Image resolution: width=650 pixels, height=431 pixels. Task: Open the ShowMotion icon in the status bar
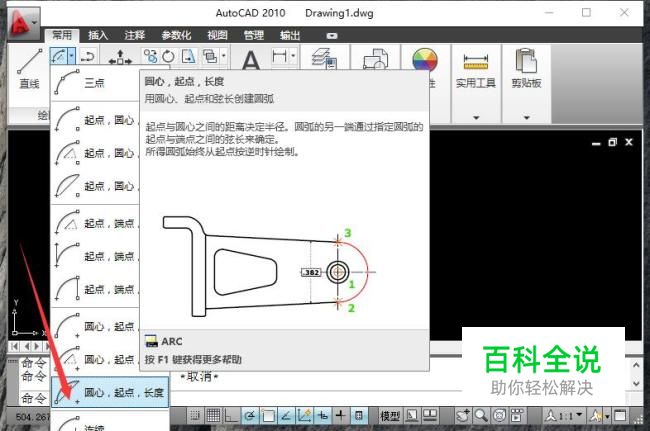[517, 415]
